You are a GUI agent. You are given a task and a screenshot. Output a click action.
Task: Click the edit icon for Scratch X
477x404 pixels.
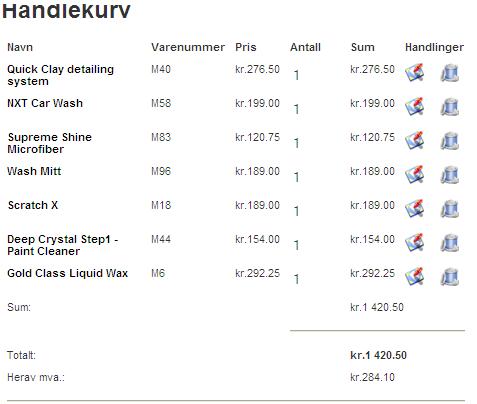pyautogui.click(x=415, y=208)
